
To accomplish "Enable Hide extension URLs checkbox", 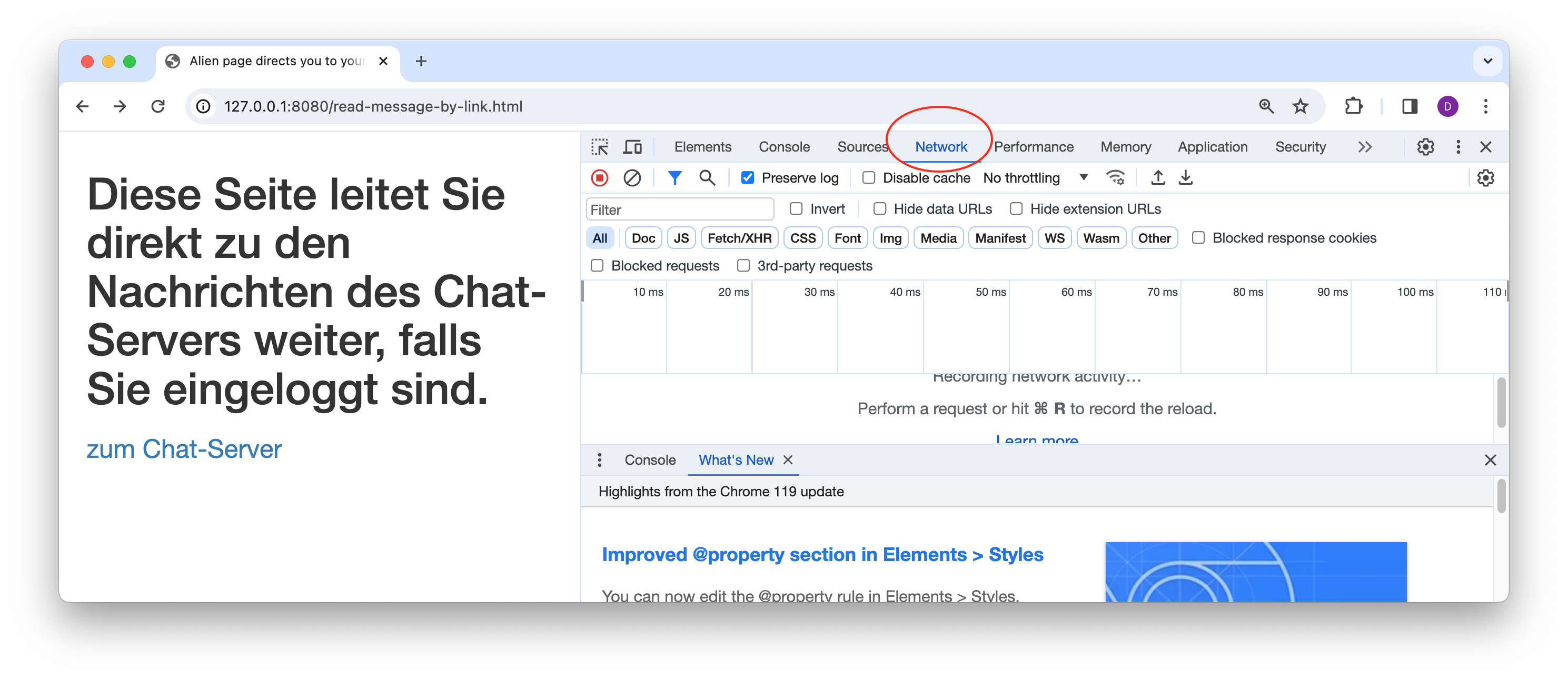I will 1016,209.
